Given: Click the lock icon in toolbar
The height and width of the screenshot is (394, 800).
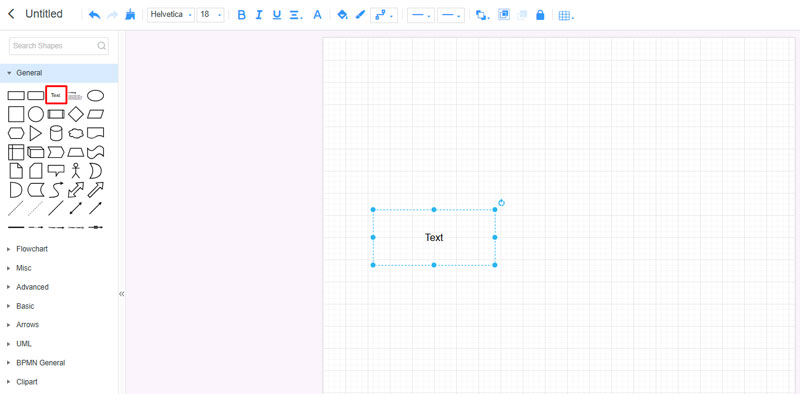Looking at the screenshot, I should pyautogui.click(x=540, y=15).
